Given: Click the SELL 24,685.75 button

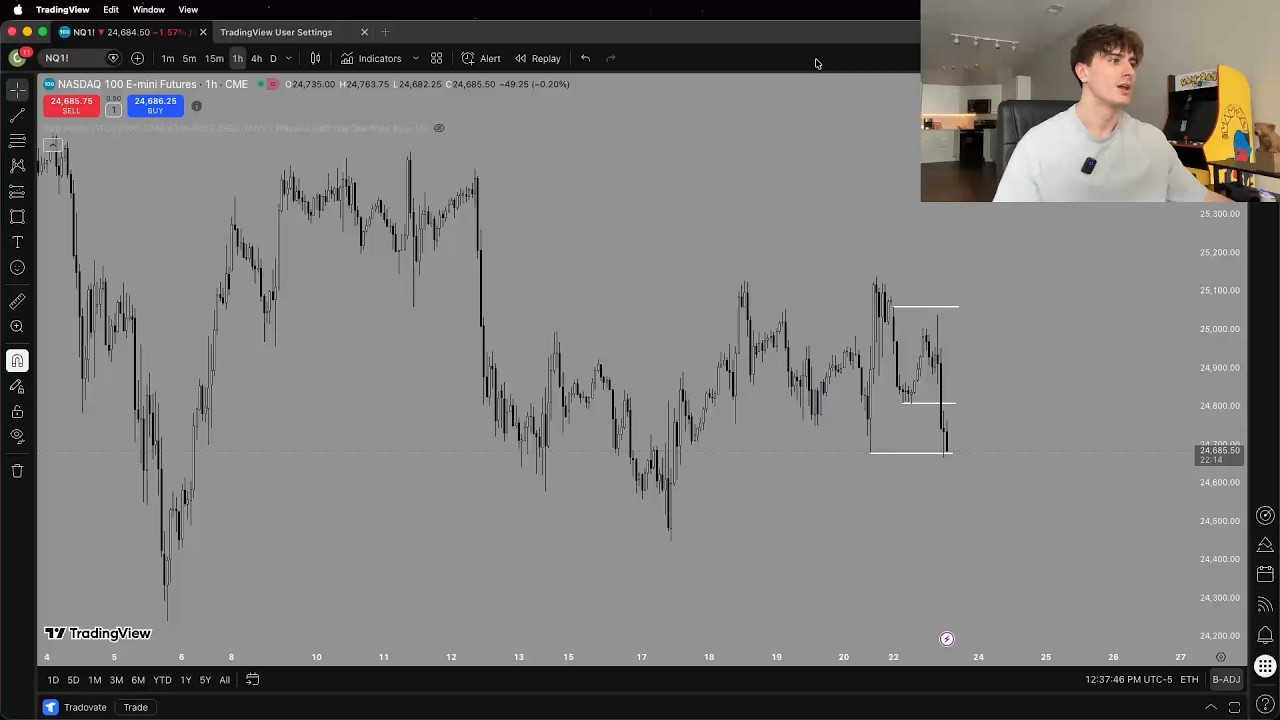Looking at the screenshot, I should tap(71, 105).
